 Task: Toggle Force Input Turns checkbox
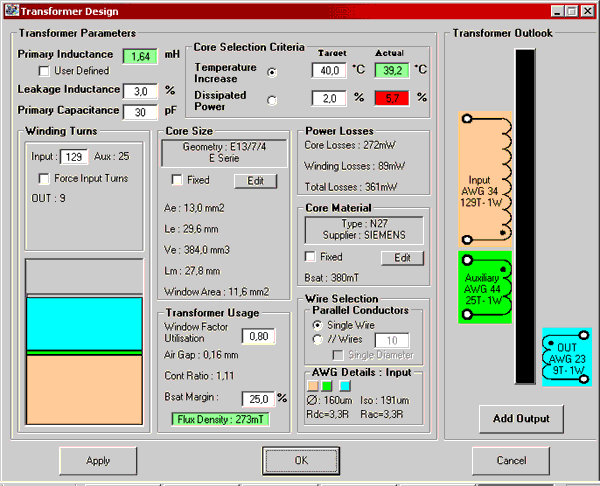(x=44, y=179)
